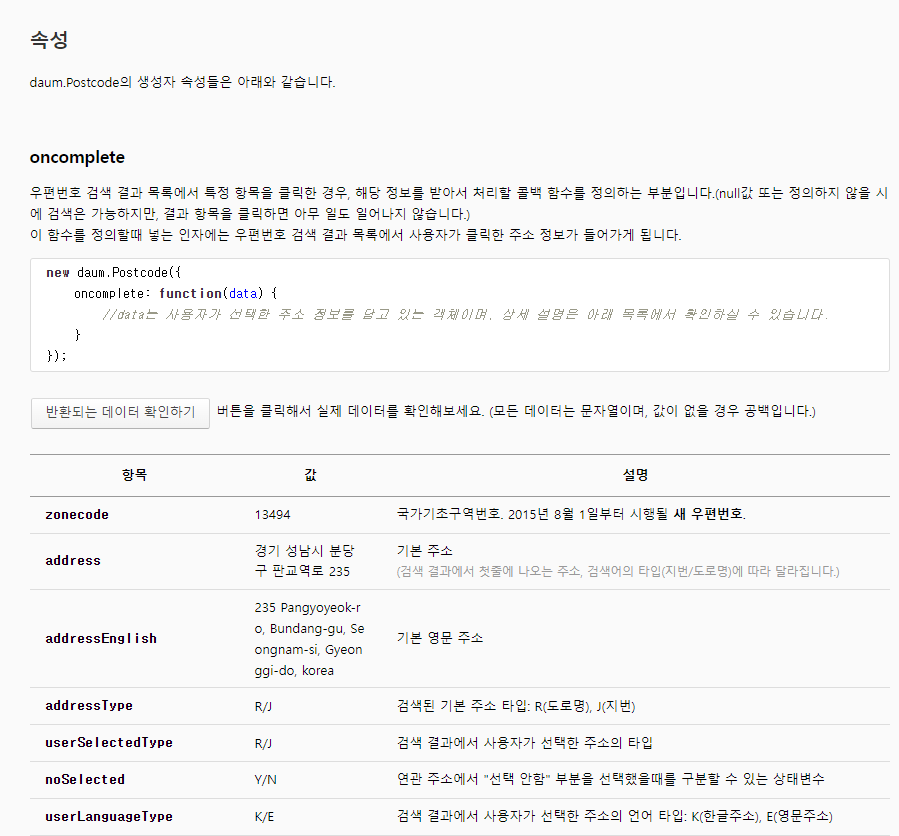Select the 'zonecode' item cell
The height and width of the screenshot is (836, 899).
click(x=77, y=515)
